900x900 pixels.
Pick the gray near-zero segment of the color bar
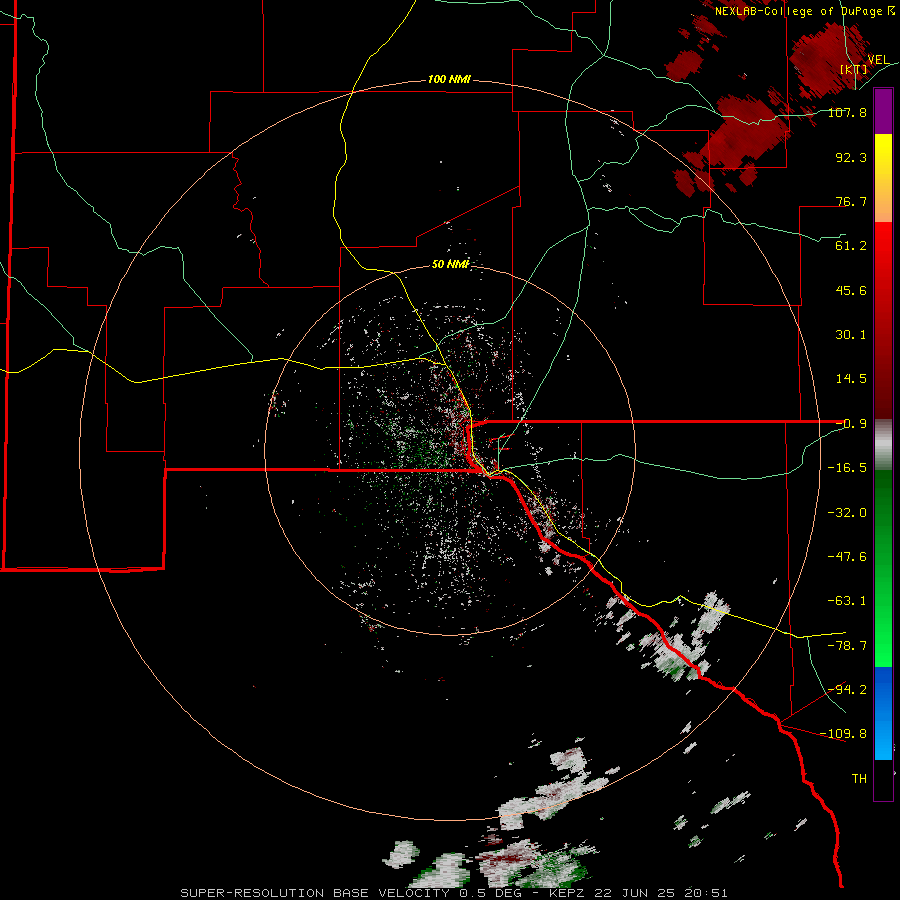pyautogui.click(x=883, y=445)
